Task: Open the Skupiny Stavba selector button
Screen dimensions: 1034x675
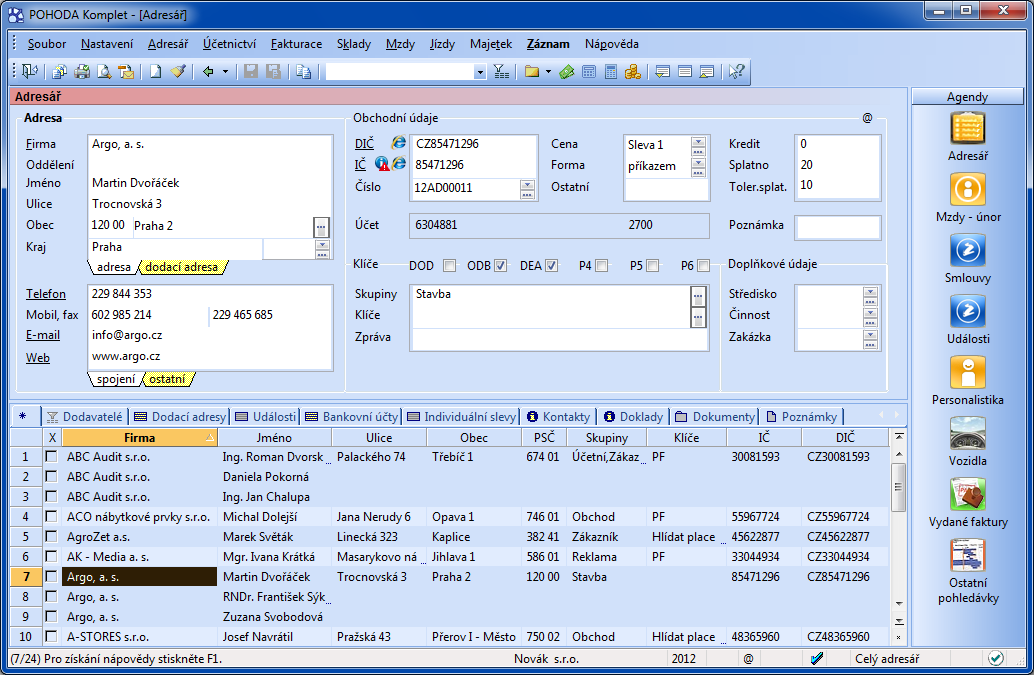Action: coord(698,296)
